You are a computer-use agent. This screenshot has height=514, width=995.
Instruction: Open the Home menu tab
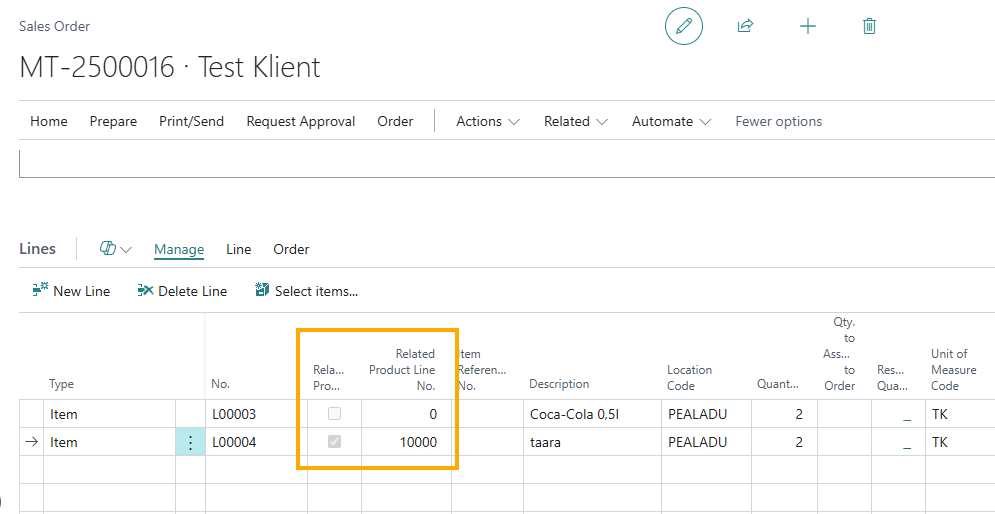[x=49, y=121]
